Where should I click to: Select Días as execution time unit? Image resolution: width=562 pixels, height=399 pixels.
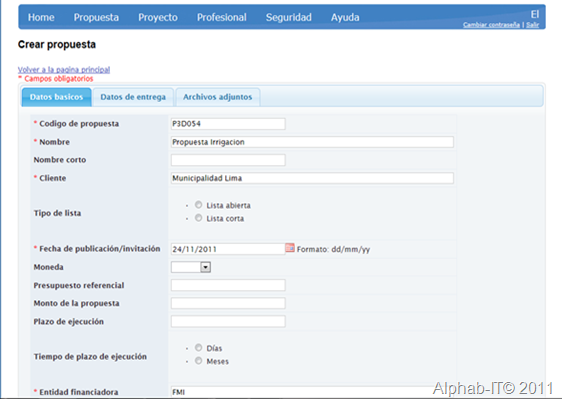coord(199,347)
